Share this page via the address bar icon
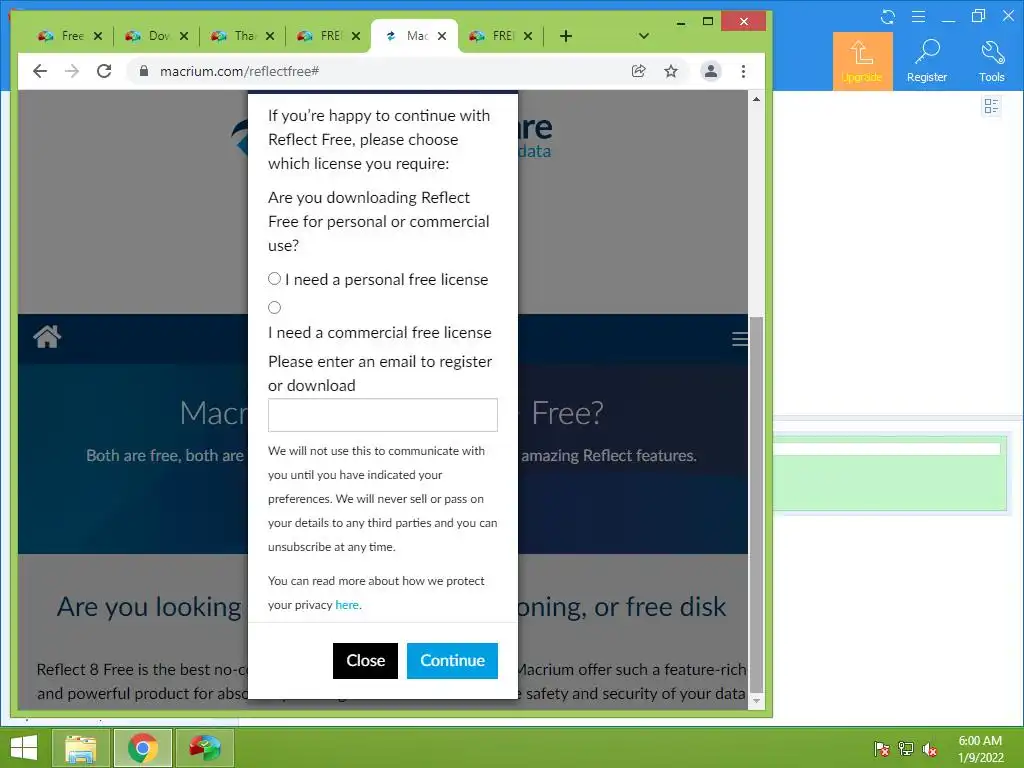This screenshot has width=1024, height=768. click(x=639, y=71)
